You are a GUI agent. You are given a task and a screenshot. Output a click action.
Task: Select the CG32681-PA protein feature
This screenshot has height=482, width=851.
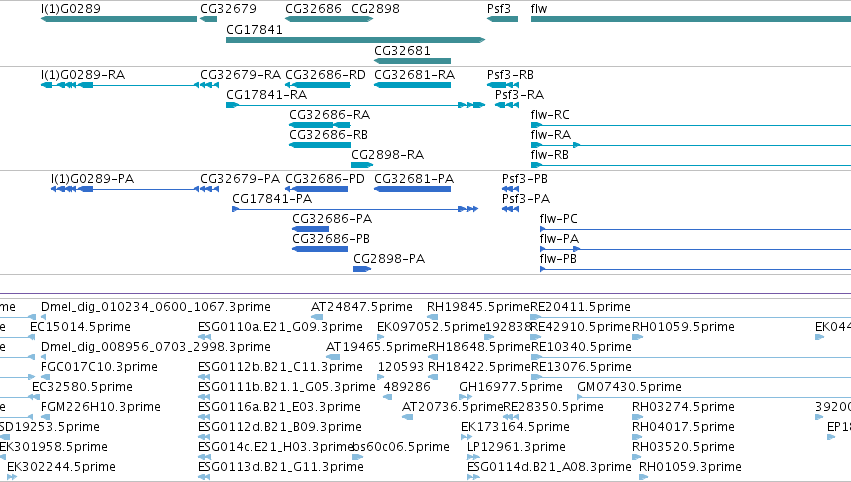coord(412,189)
